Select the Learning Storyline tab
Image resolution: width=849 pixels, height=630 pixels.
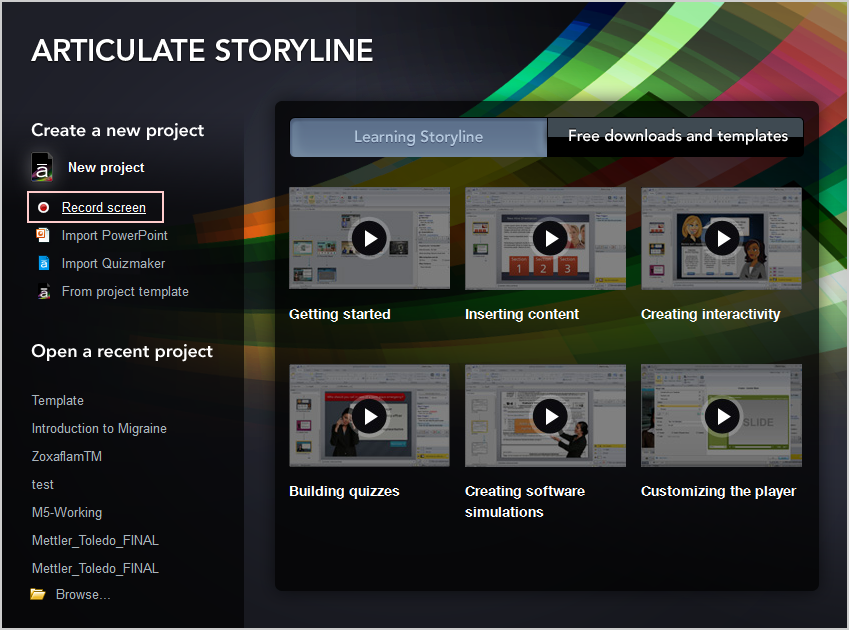click(418, 137)
